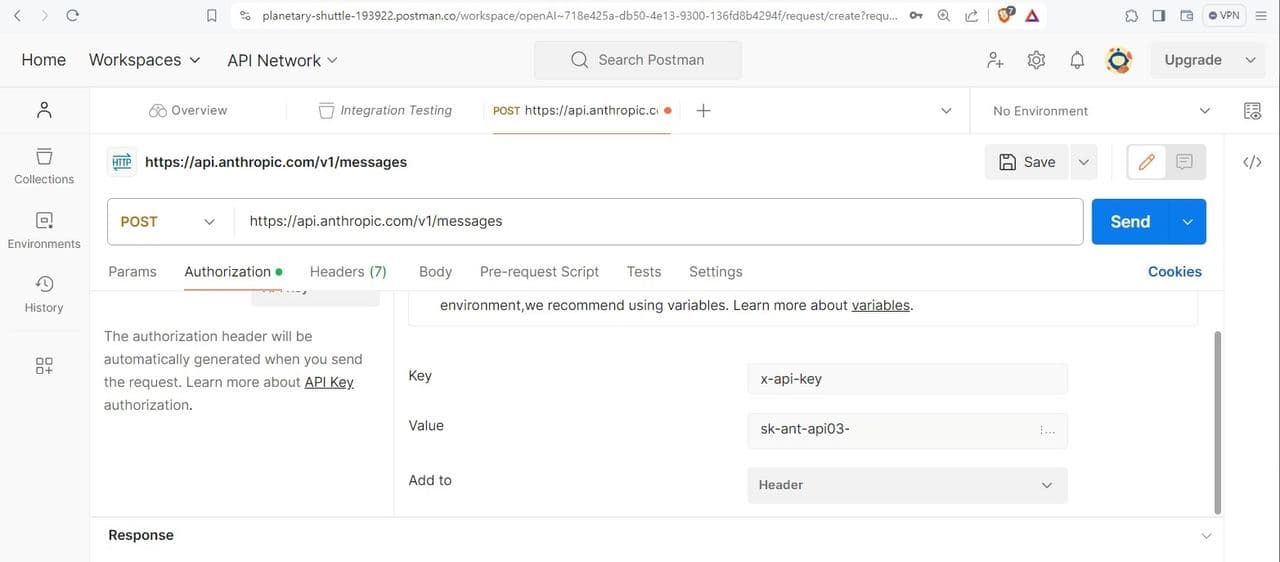Follow the API Key authorization link
1280x562 pixels.
click(329, 382)
